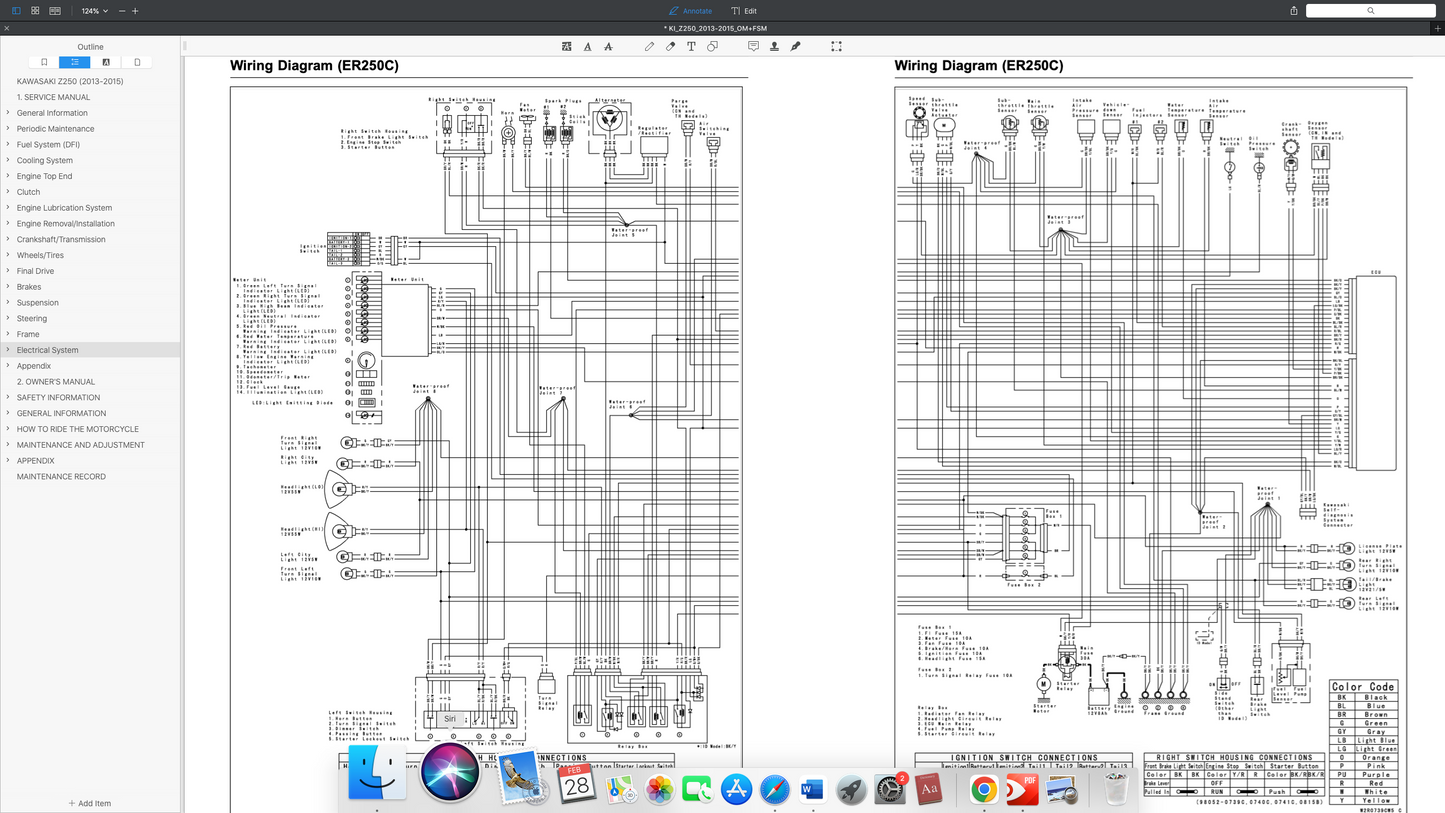Select the pencil drawing tool

[649, 46]
